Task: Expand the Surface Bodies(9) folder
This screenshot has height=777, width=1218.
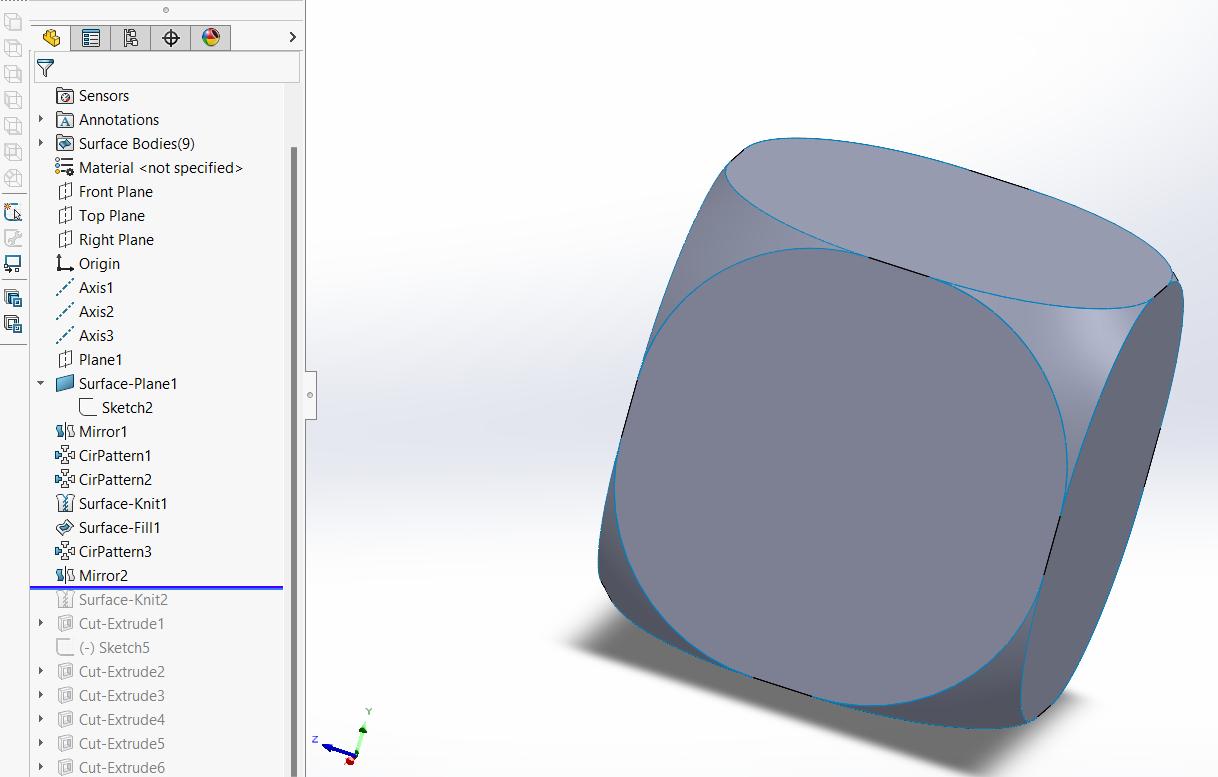Action: pos(41,144)
